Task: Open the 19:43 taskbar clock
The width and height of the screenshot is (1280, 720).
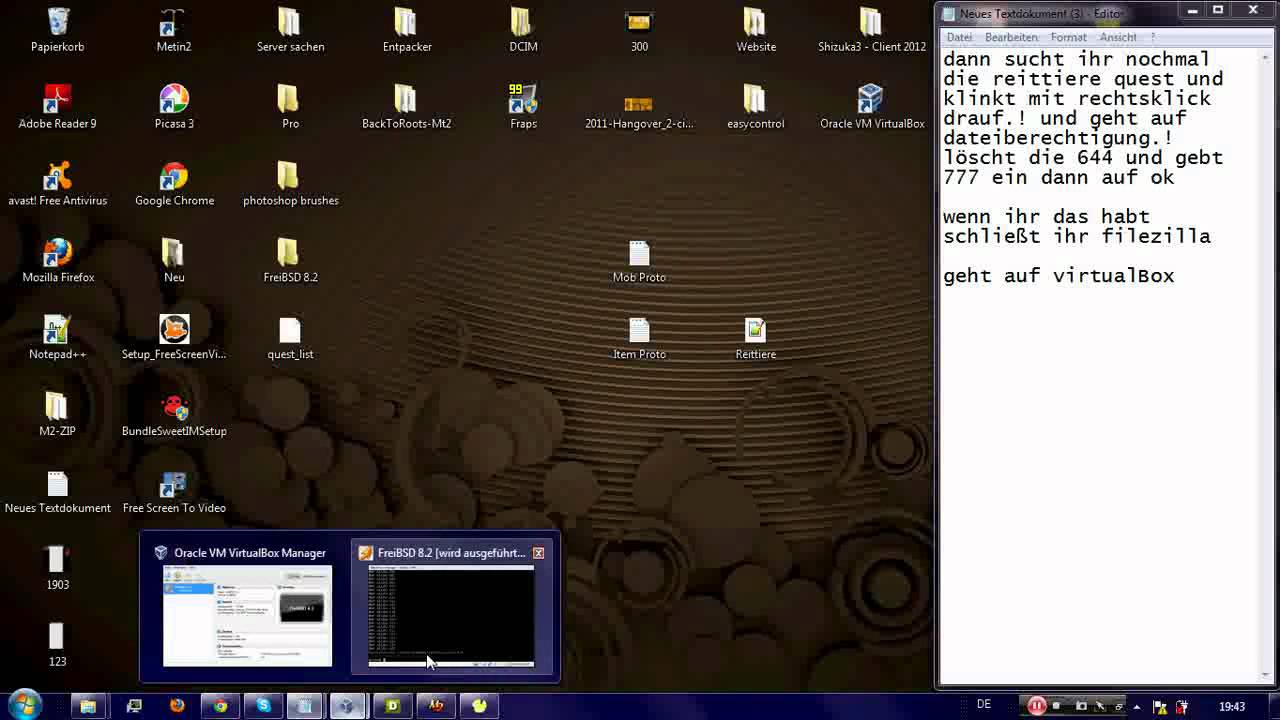Action: click(x=1232, y=706)
